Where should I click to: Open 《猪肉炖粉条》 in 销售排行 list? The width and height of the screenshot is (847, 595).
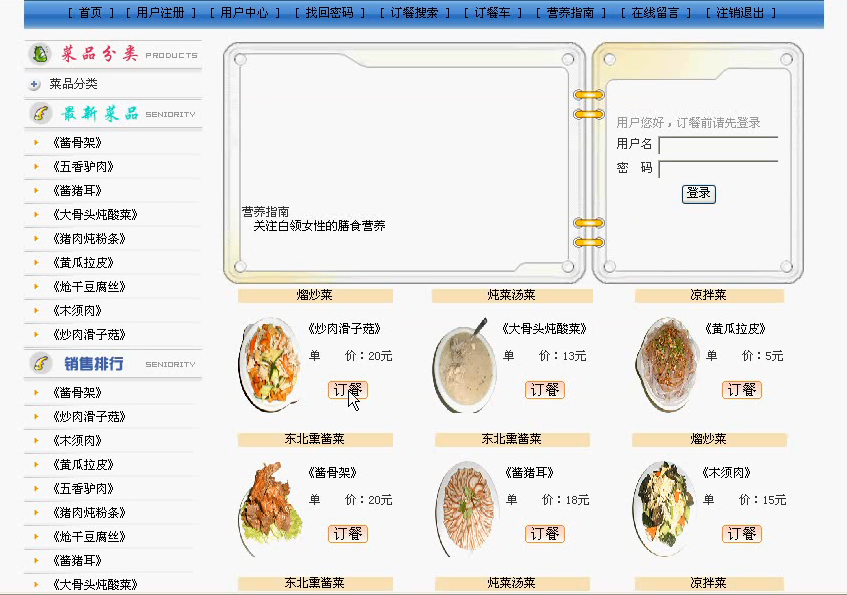(x=89, y=512)
